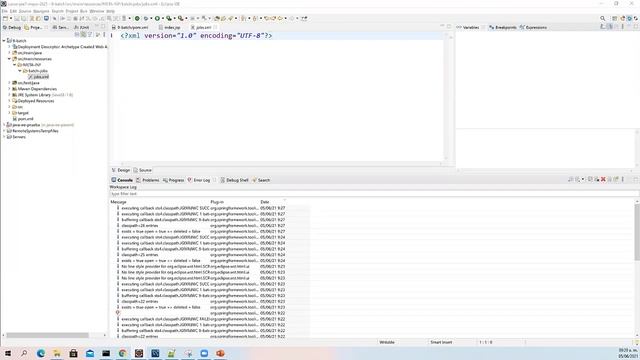Click the Windows Start button

click(8, 353)
